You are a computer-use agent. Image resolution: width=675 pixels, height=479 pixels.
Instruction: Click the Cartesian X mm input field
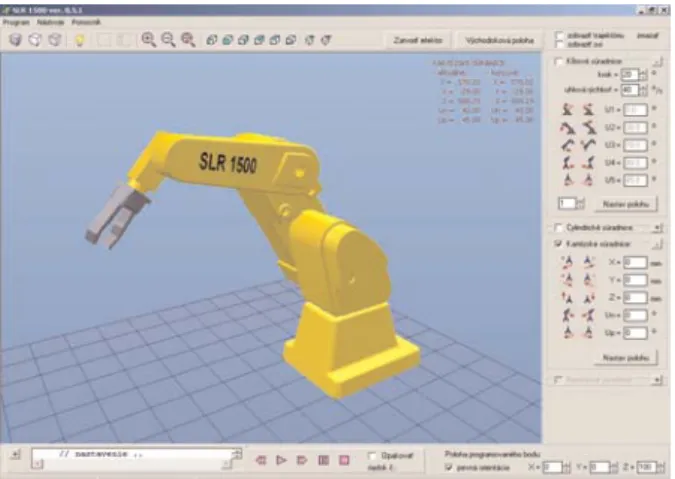635,263
